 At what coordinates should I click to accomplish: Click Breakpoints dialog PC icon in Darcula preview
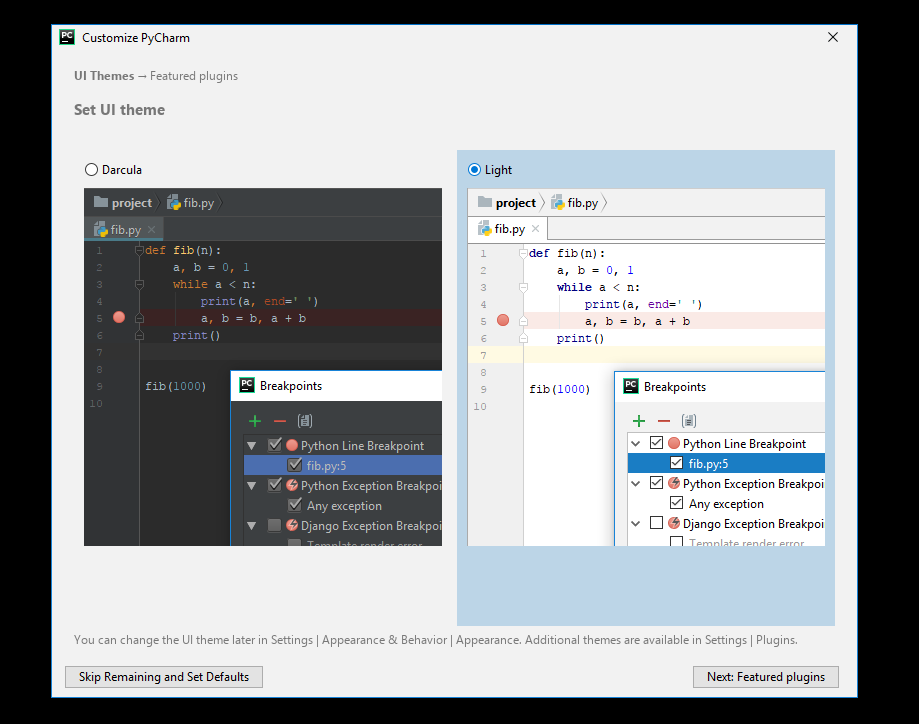pyautogui.click(x=247, y=385)
